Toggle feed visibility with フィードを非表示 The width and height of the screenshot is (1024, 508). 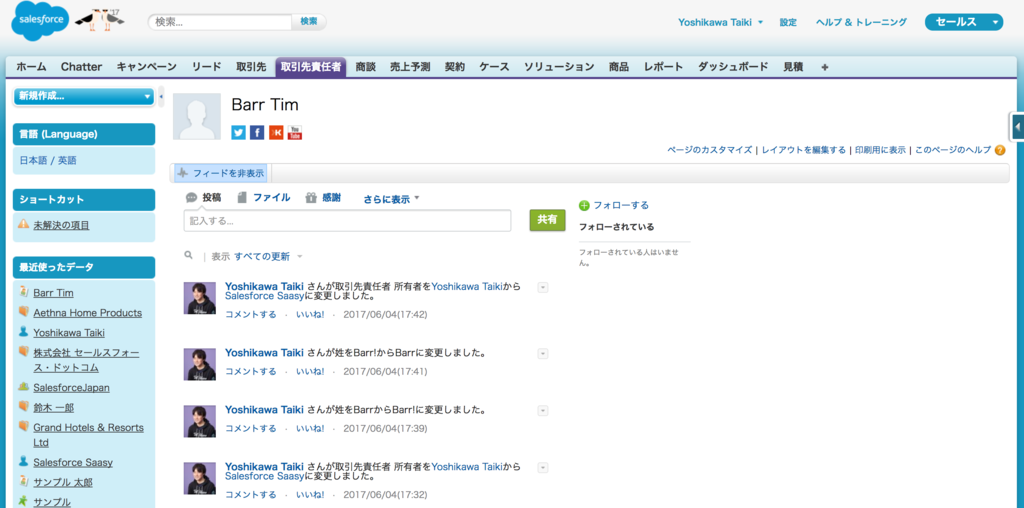pos(221,174)
